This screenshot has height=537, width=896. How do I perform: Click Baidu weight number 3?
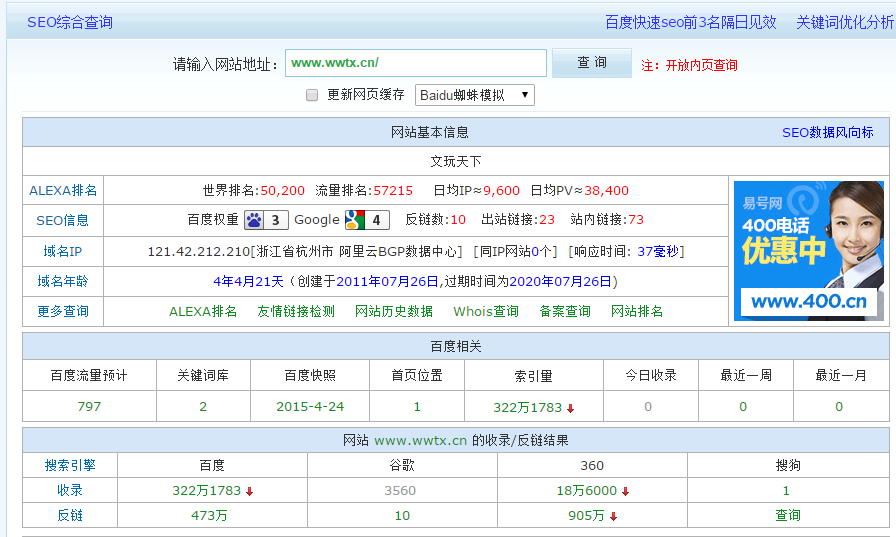point(276,220)
